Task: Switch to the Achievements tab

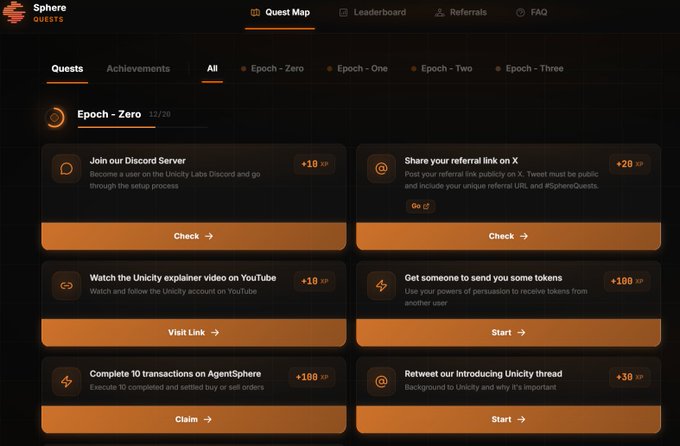Action: tap(138, 69)
